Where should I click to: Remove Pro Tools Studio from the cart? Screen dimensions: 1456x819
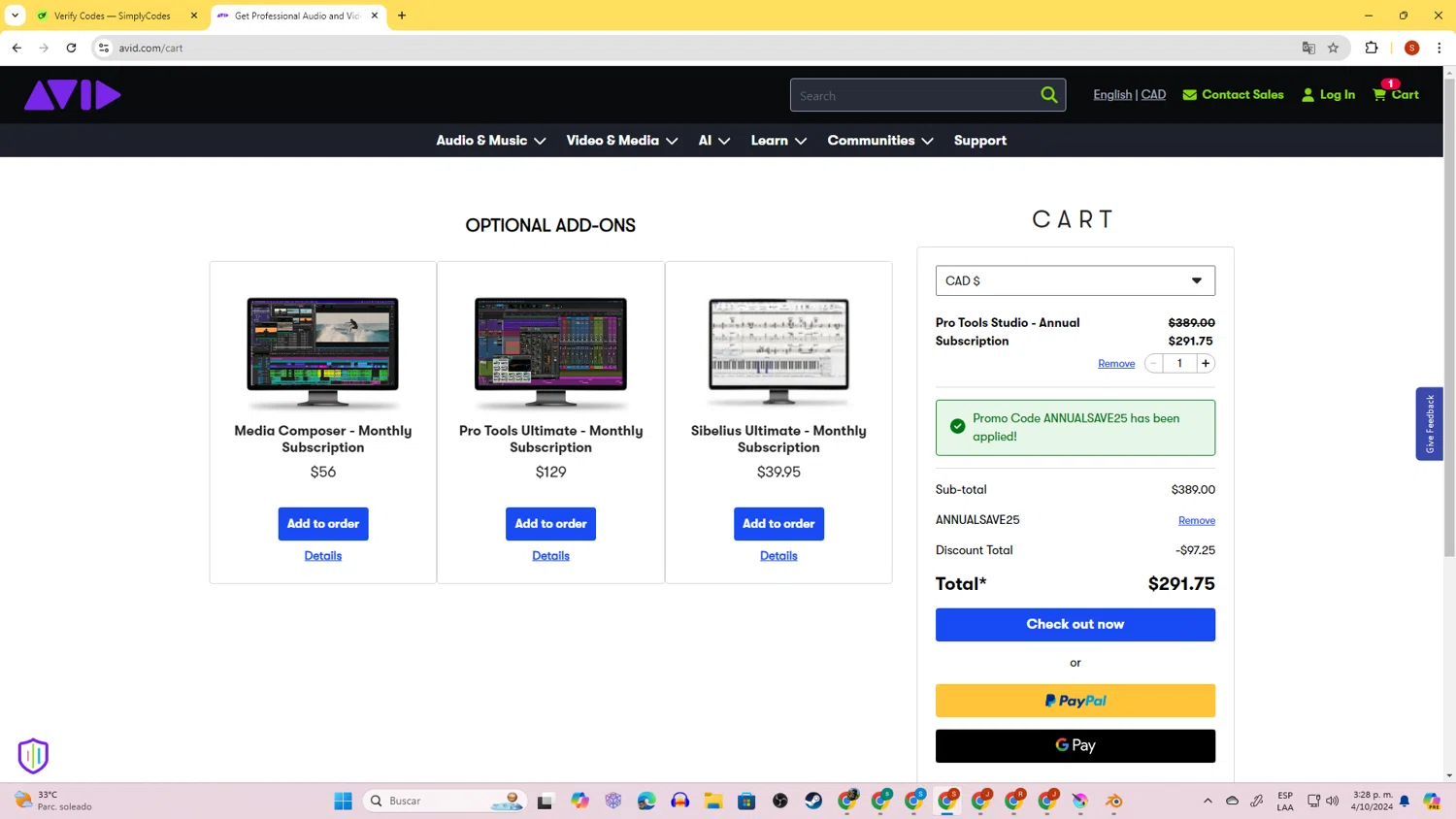point(1116,364)
